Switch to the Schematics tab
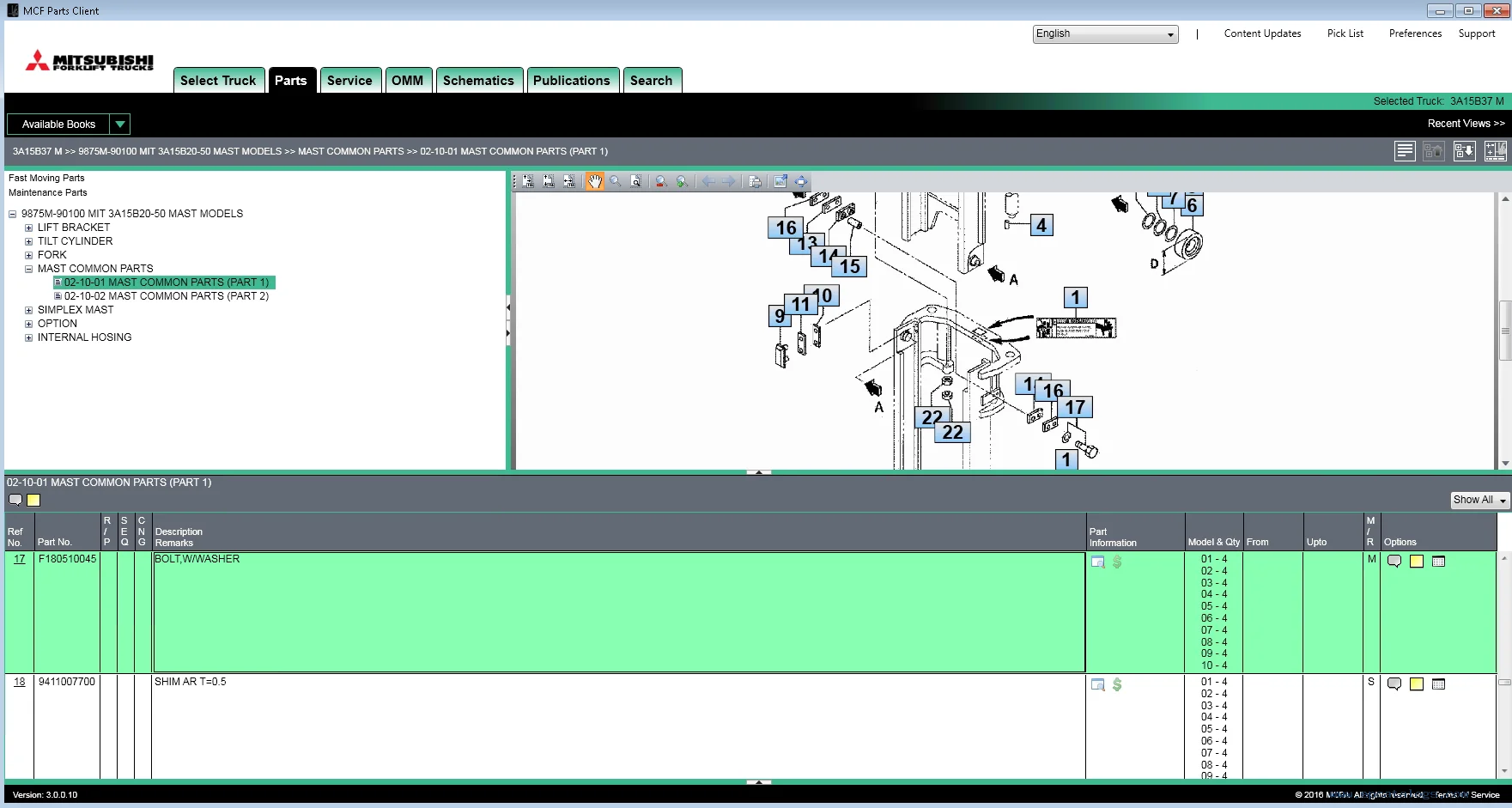This screenshot has height=808, width=1512. pos(478,81)
